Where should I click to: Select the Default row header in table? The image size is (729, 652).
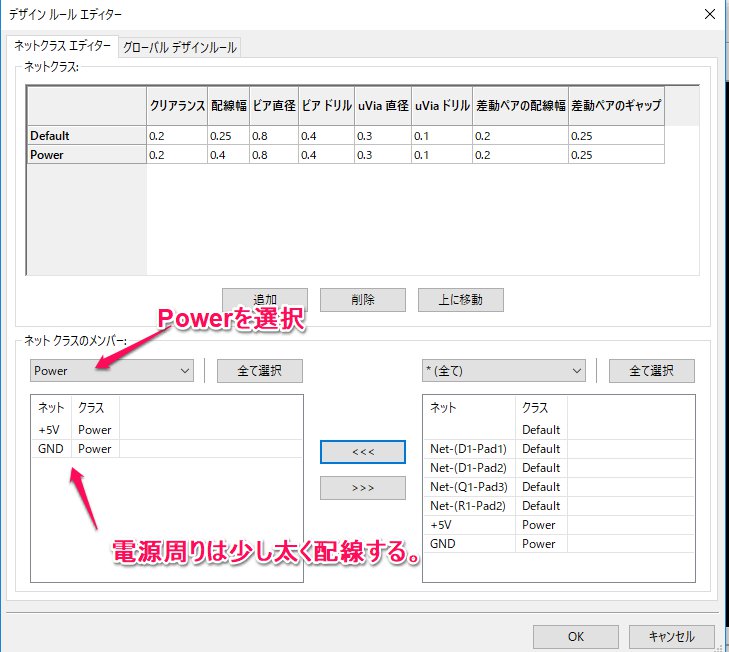pos(86,135)
